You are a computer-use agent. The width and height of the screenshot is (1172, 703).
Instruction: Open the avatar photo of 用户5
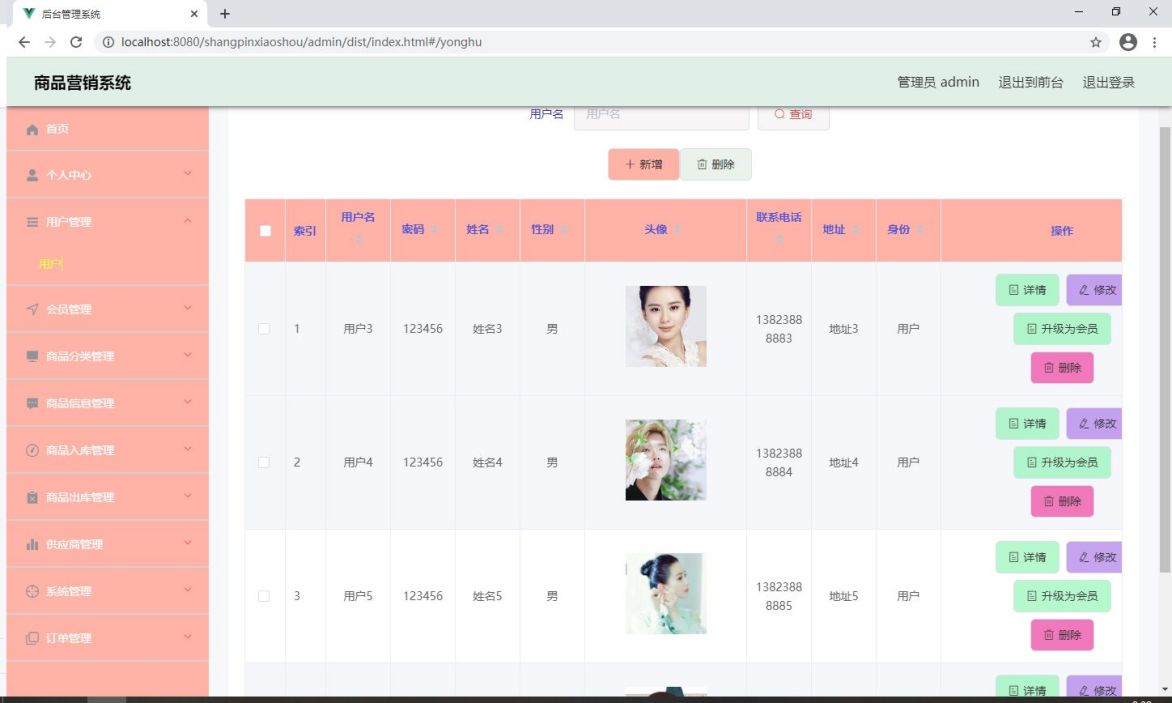666,594
